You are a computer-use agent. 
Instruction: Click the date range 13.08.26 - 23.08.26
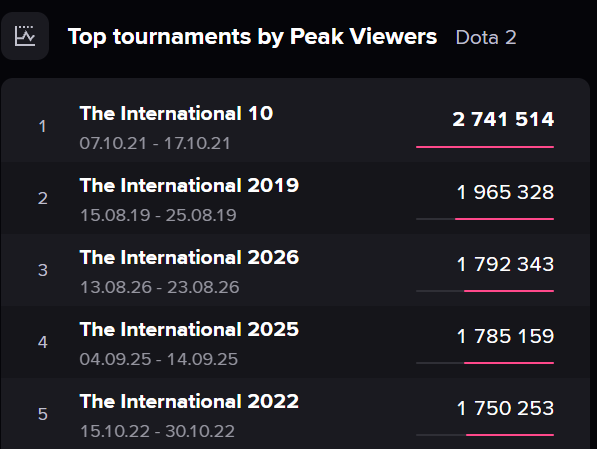160,287
